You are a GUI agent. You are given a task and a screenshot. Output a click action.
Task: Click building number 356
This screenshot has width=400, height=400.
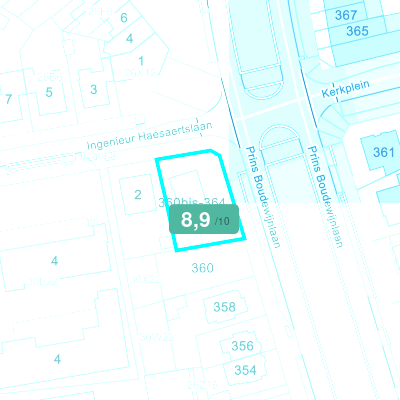(242, 346)
